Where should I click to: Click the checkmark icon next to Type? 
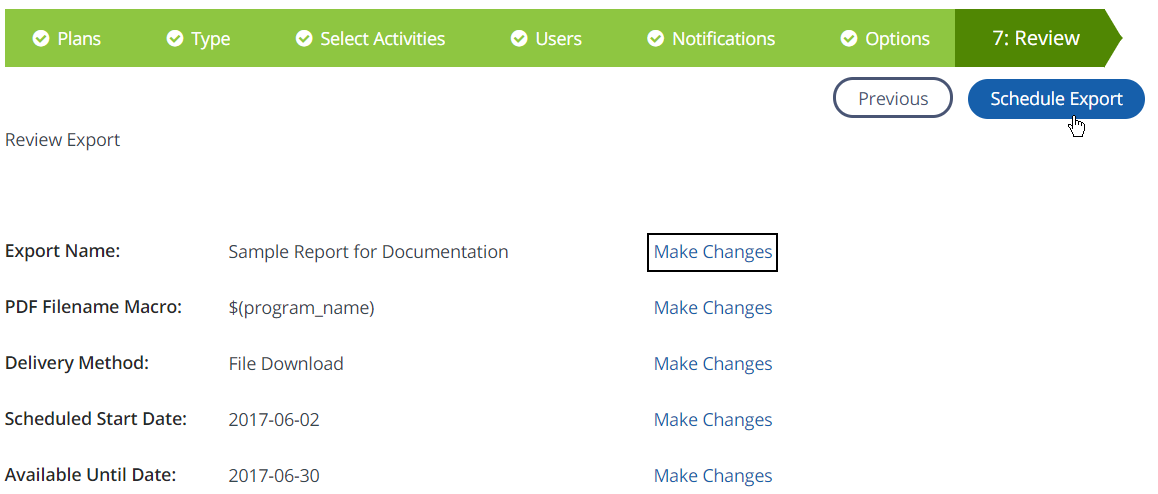(x=175, y=39)
